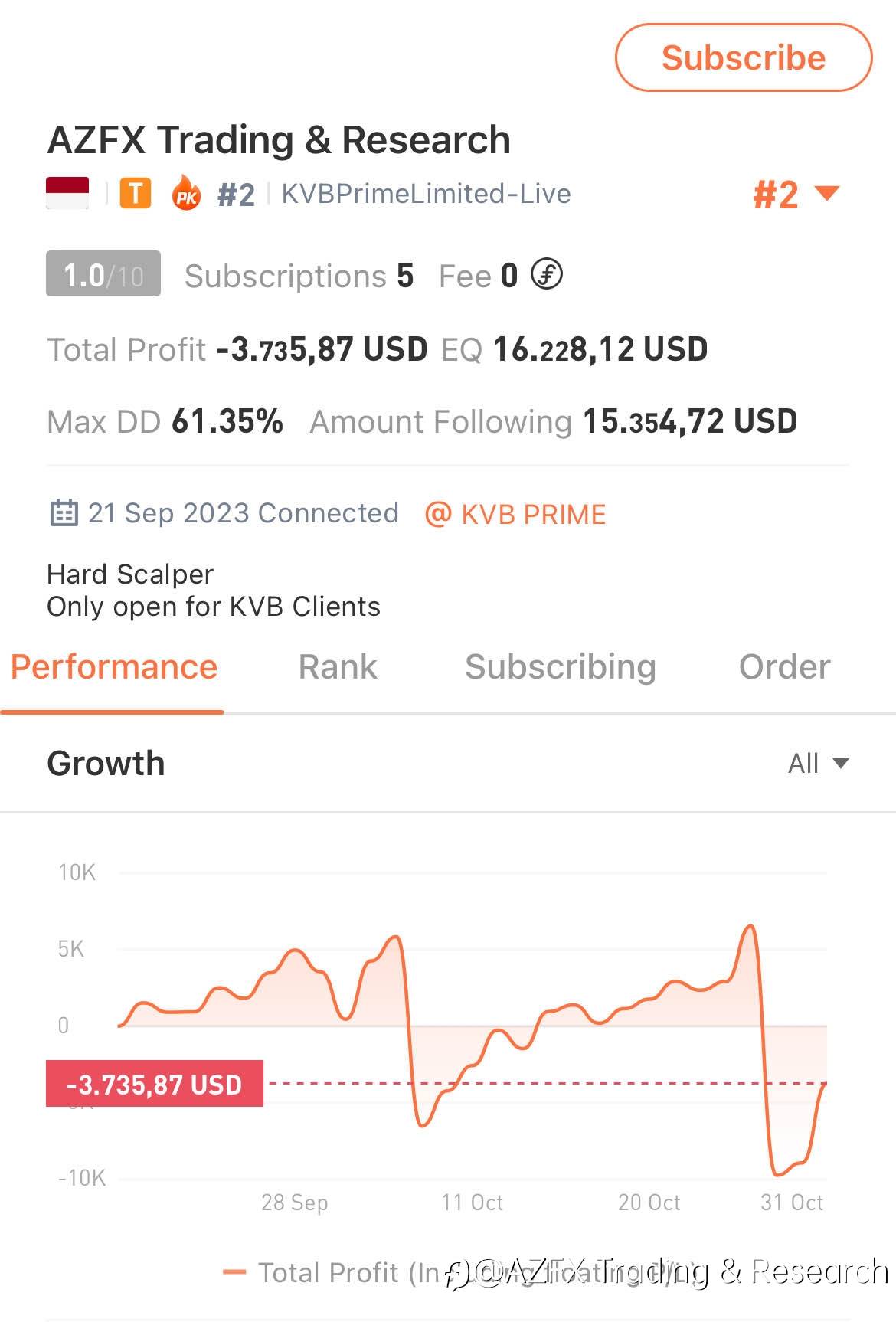
Task: Tap the orange T trader badge
Action: (x=136, y=194)
